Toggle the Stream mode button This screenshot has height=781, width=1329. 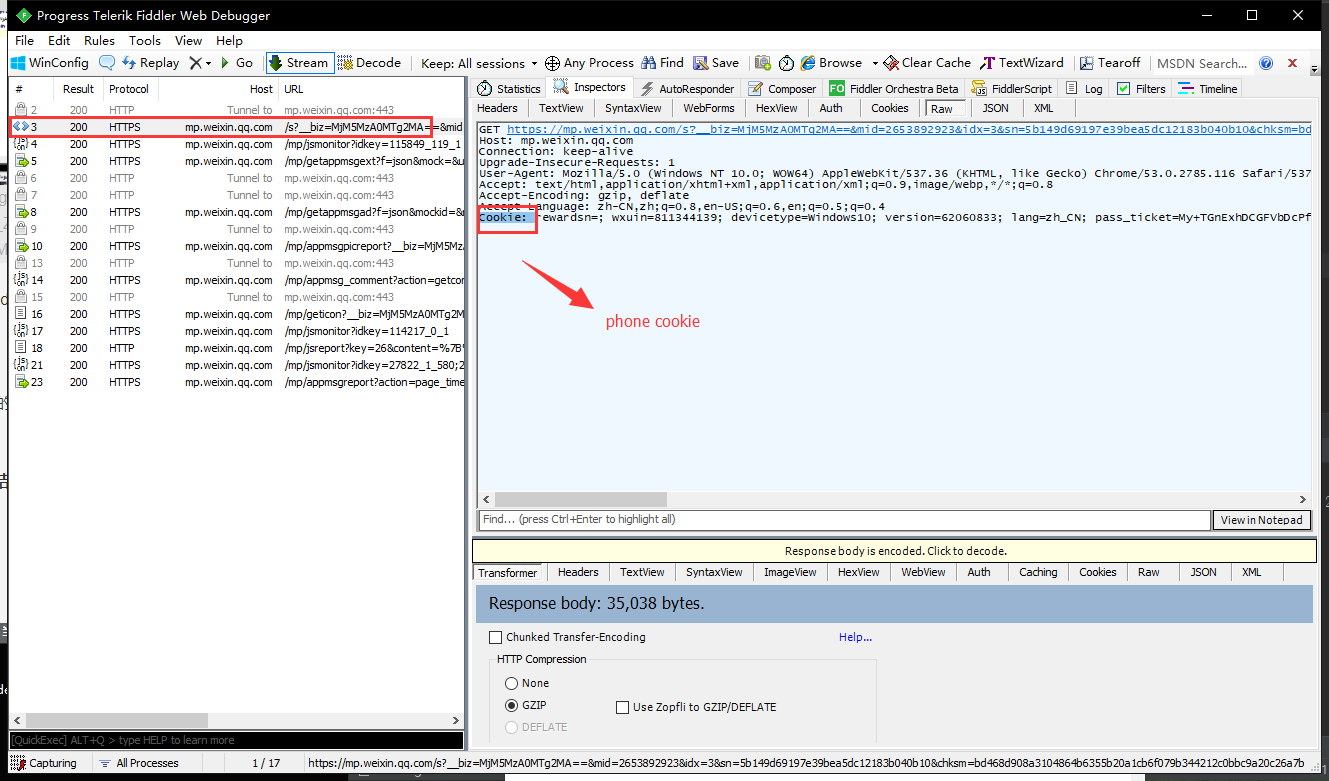(299, 63)
